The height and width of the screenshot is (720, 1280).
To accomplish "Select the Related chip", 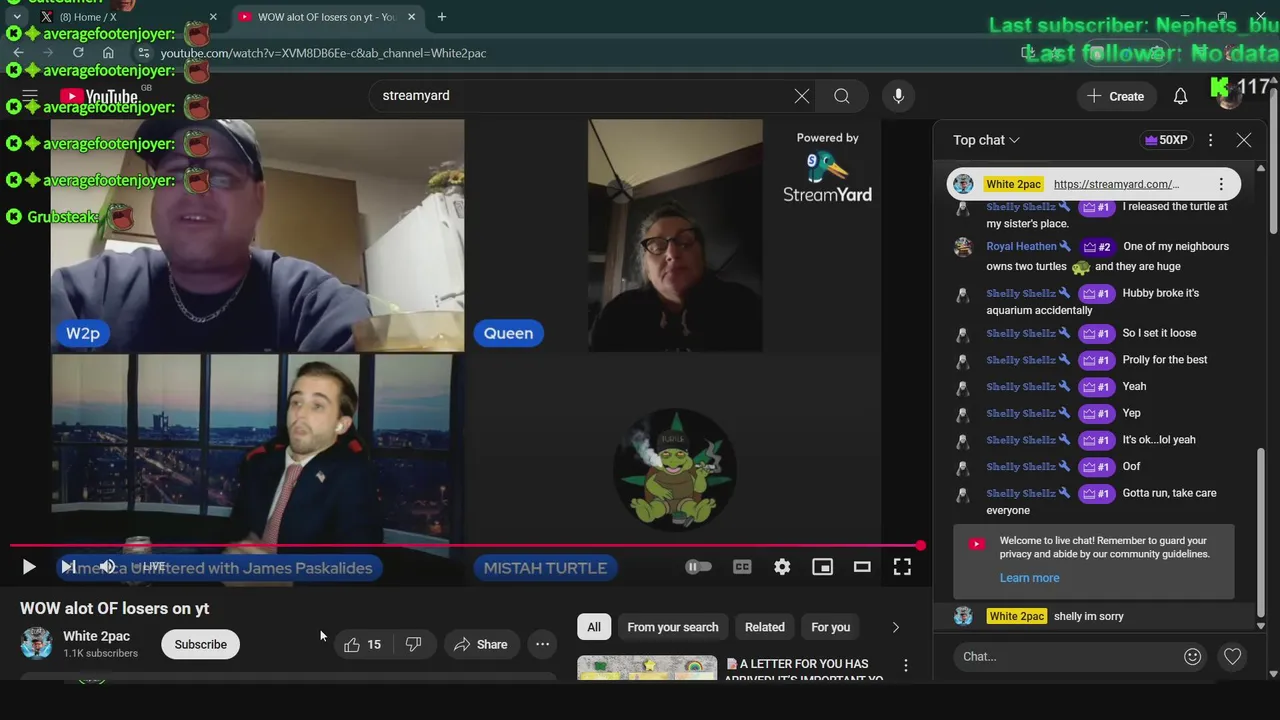I will tap(765, 627).
